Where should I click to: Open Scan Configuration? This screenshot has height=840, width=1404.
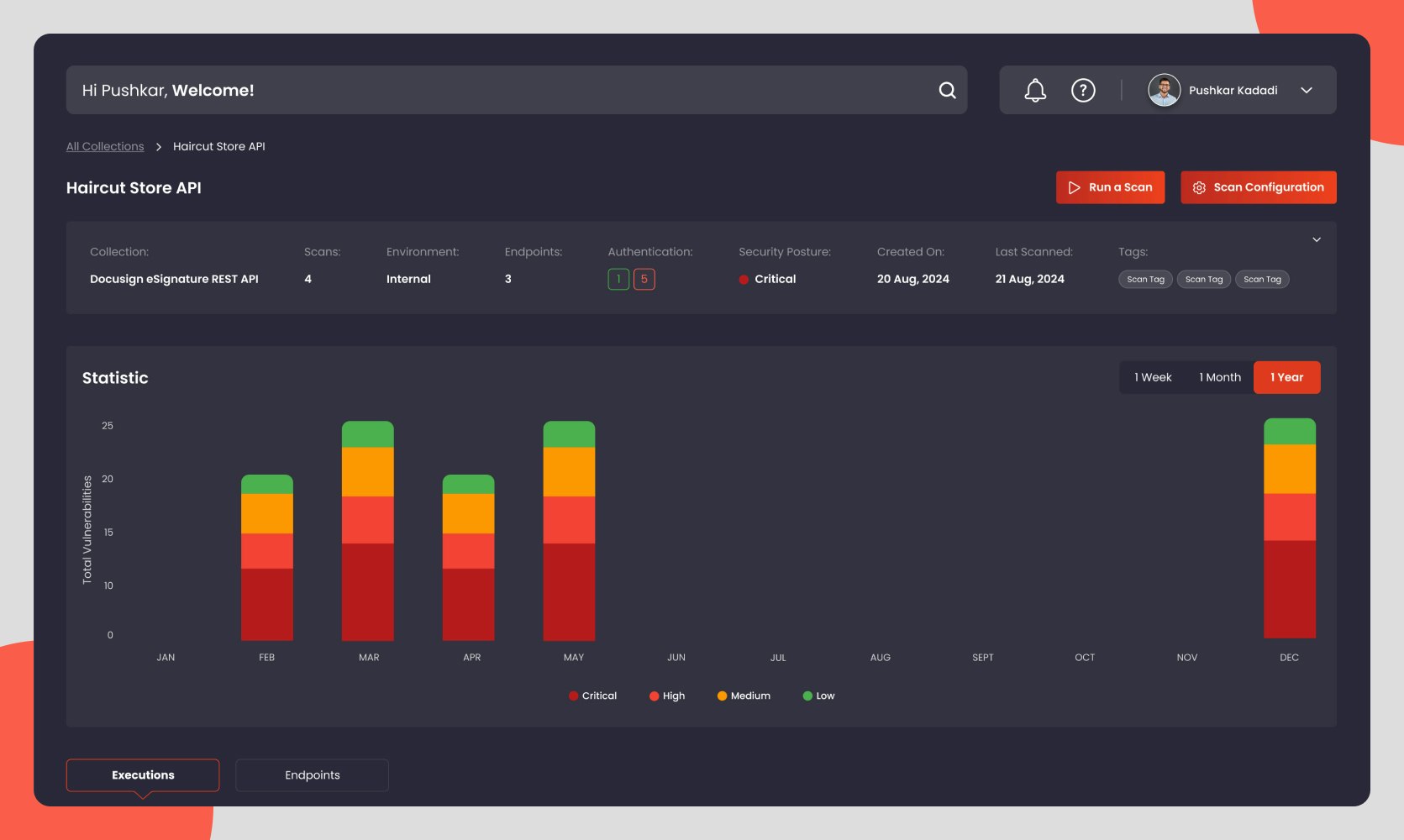(1258, 187)
